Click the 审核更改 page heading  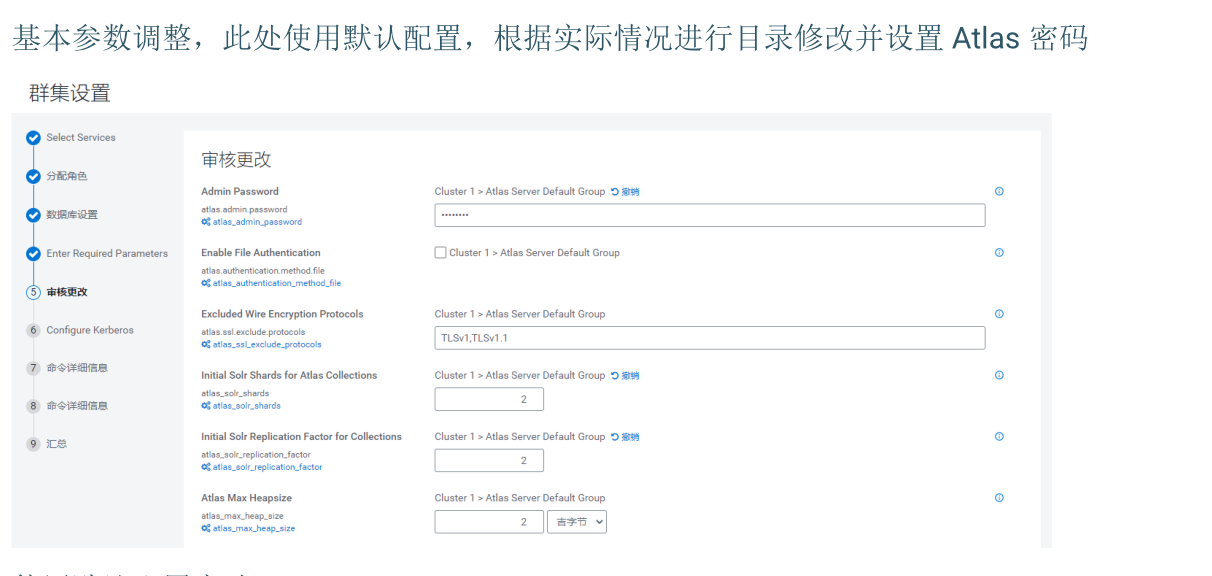click(x=236, y=160)
